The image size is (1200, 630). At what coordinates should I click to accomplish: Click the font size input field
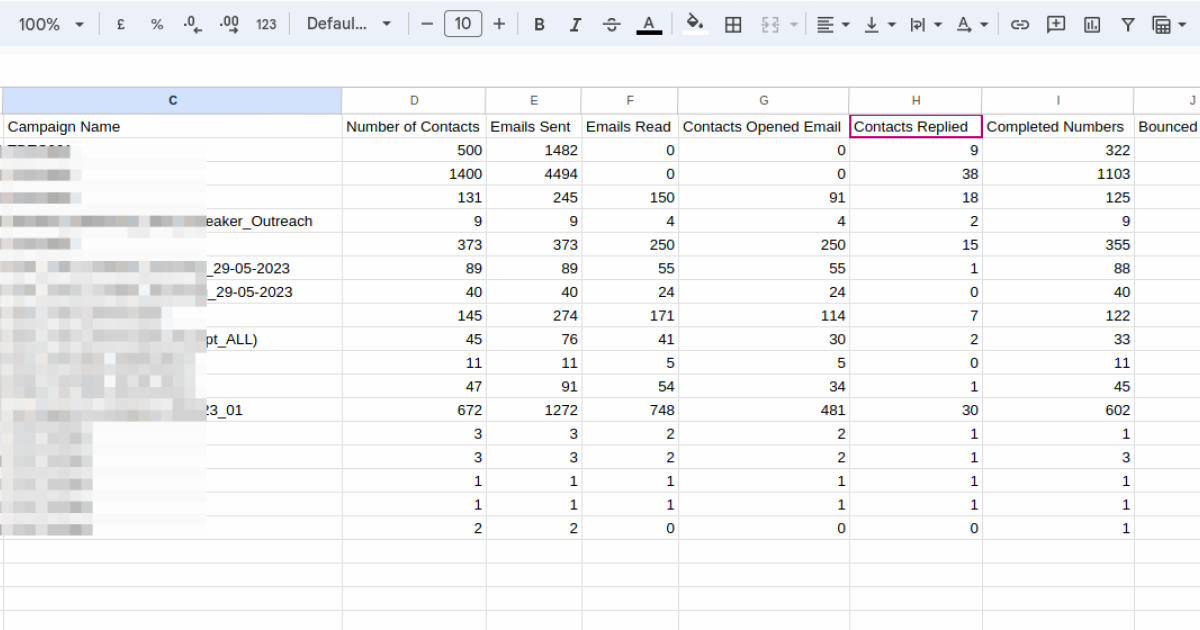pos(462,24)
